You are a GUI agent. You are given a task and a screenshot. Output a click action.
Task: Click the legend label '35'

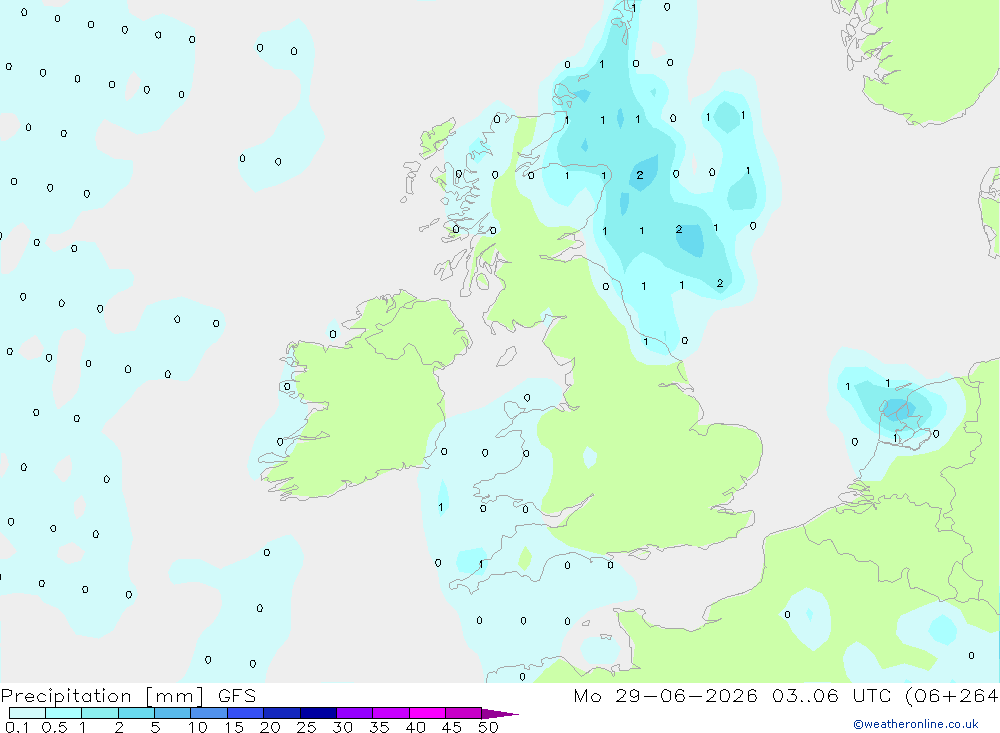[x=379, y=727]
